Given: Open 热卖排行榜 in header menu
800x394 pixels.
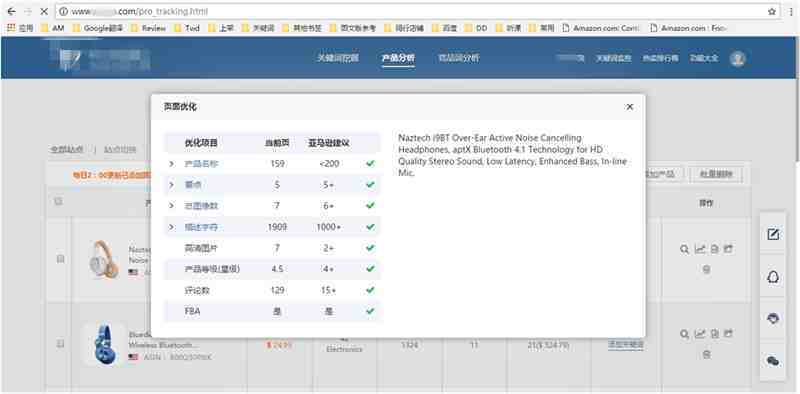Looking at the screenshot, I should pyautogui.click(x=661, y=58).
